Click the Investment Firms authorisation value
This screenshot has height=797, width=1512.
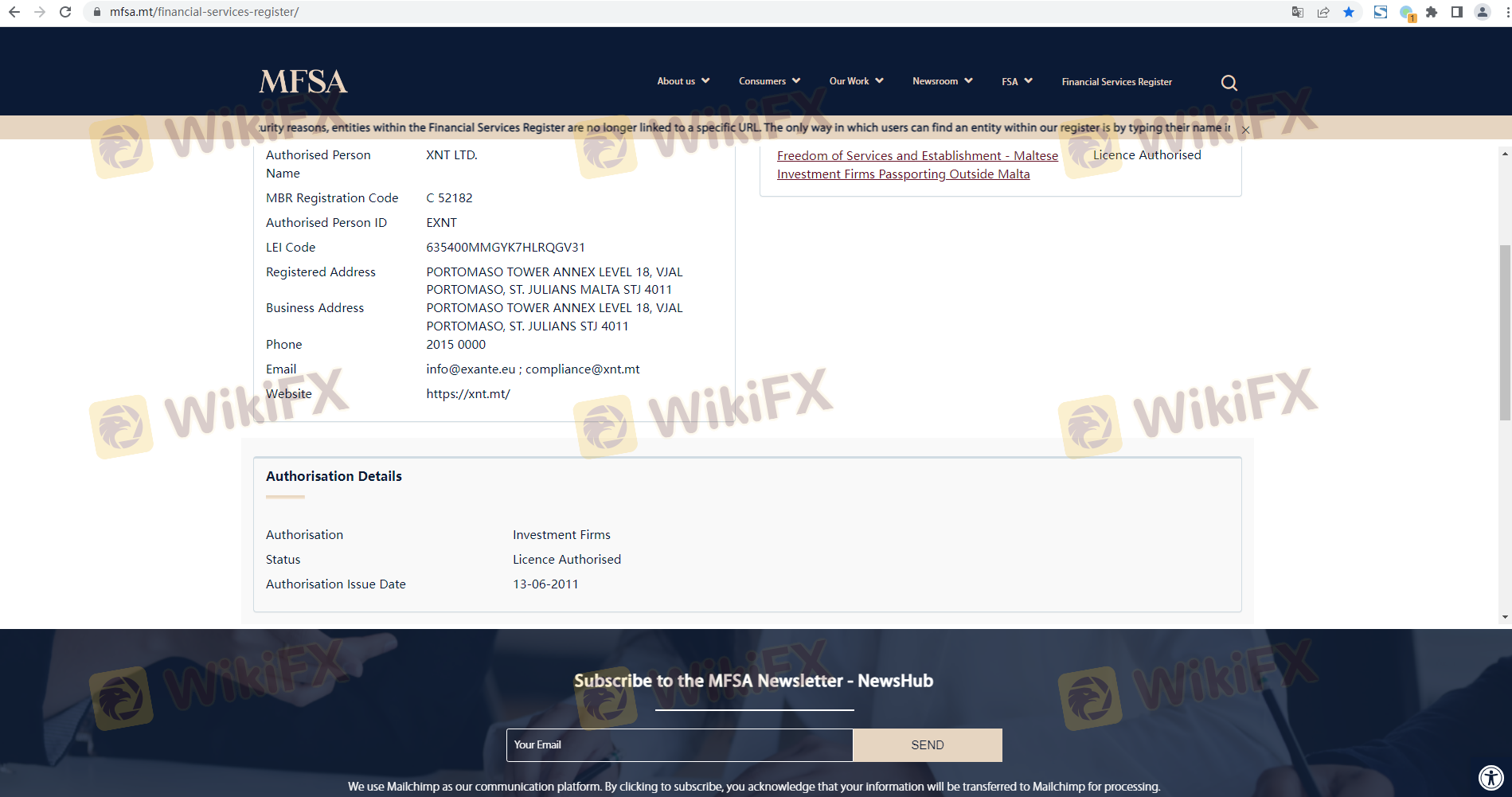[x=561, y=535]
